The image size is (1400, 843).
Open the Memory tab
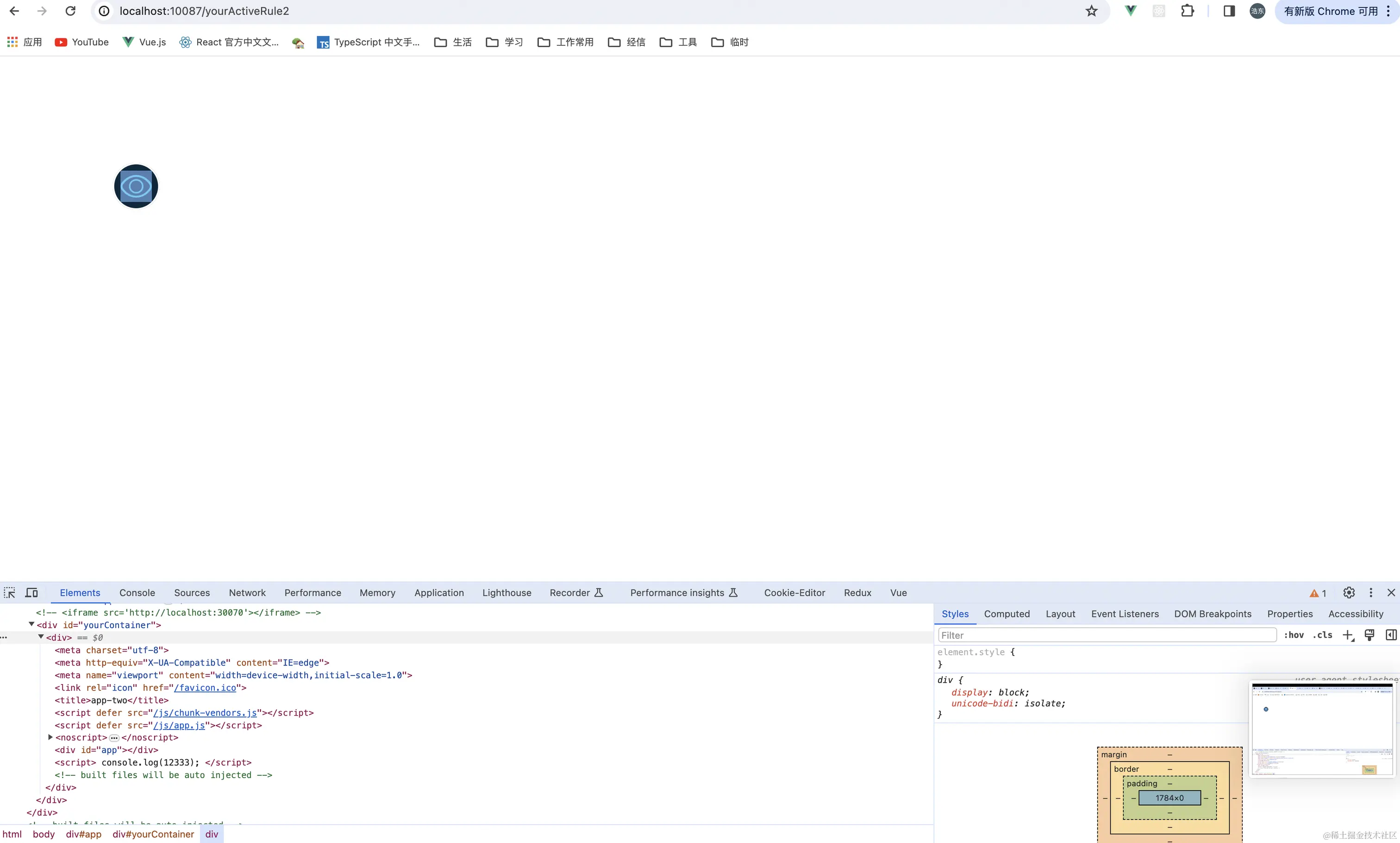point(377,593)
